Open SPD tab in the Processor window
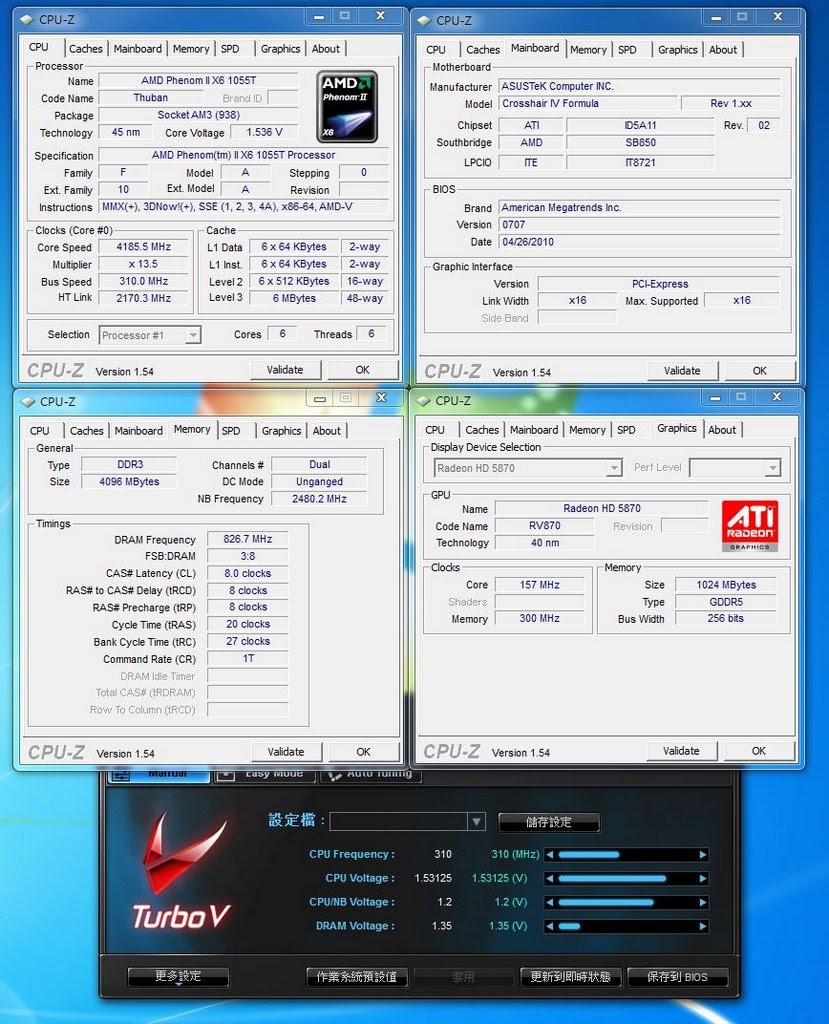This screenshot has width=829, height=1024. (x=230, y=49)
